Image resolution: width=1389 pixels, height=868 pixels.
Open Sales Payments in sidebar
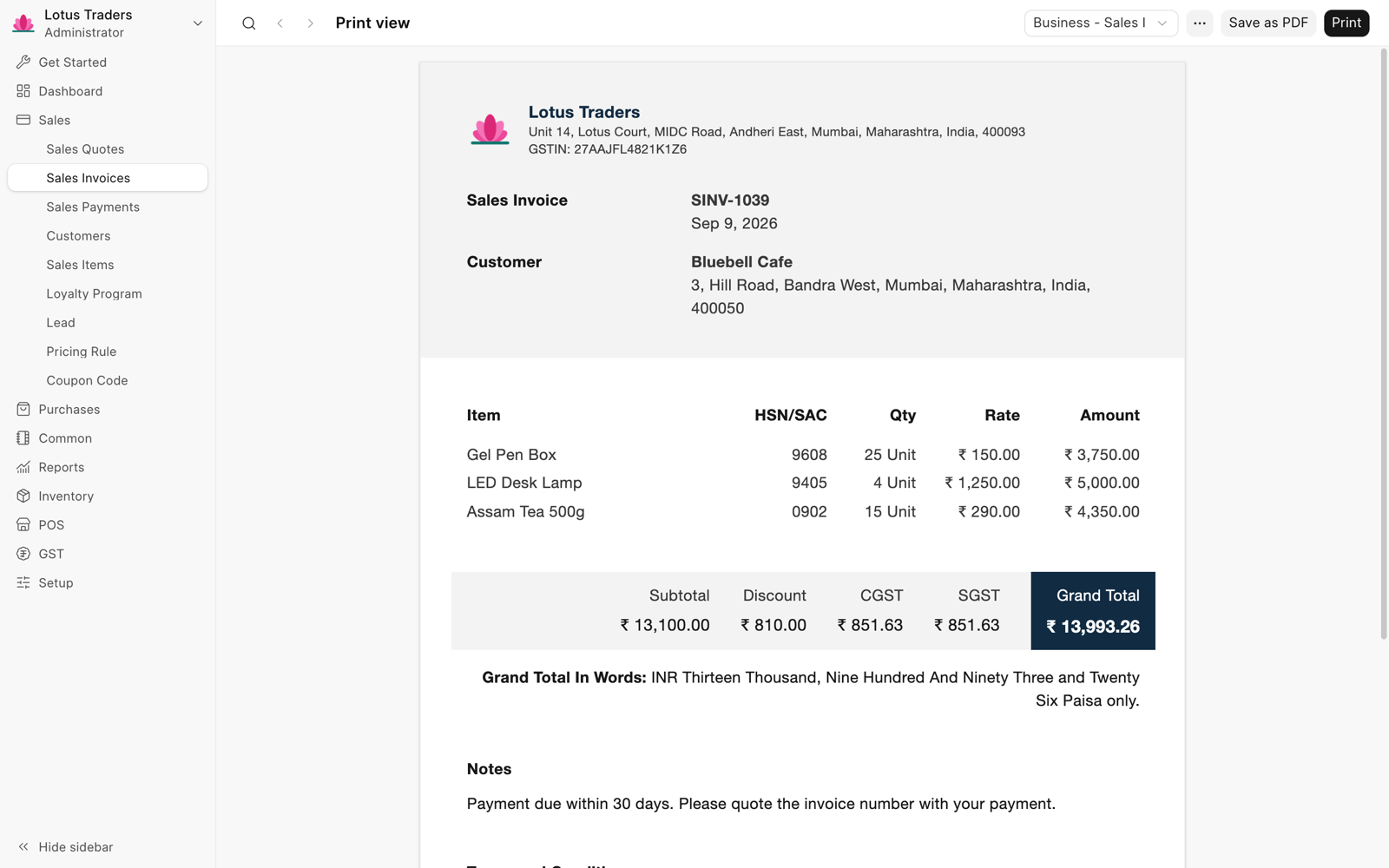point(108,207)
